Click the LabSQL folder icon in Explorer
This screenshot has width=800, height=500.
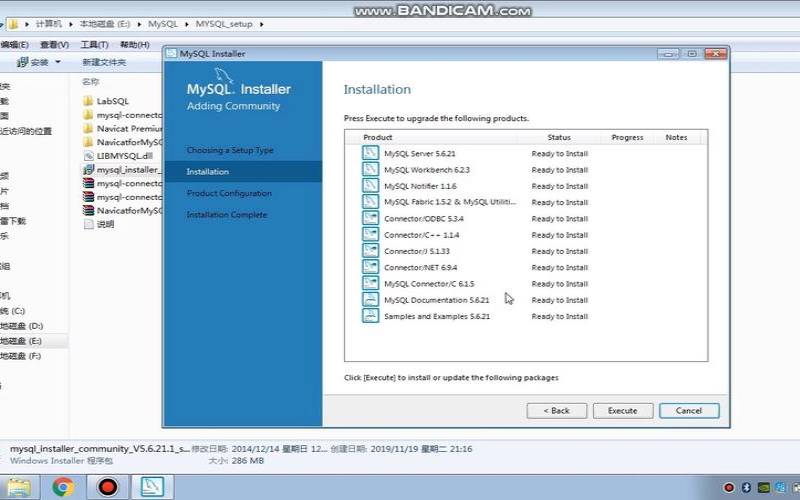88,101
